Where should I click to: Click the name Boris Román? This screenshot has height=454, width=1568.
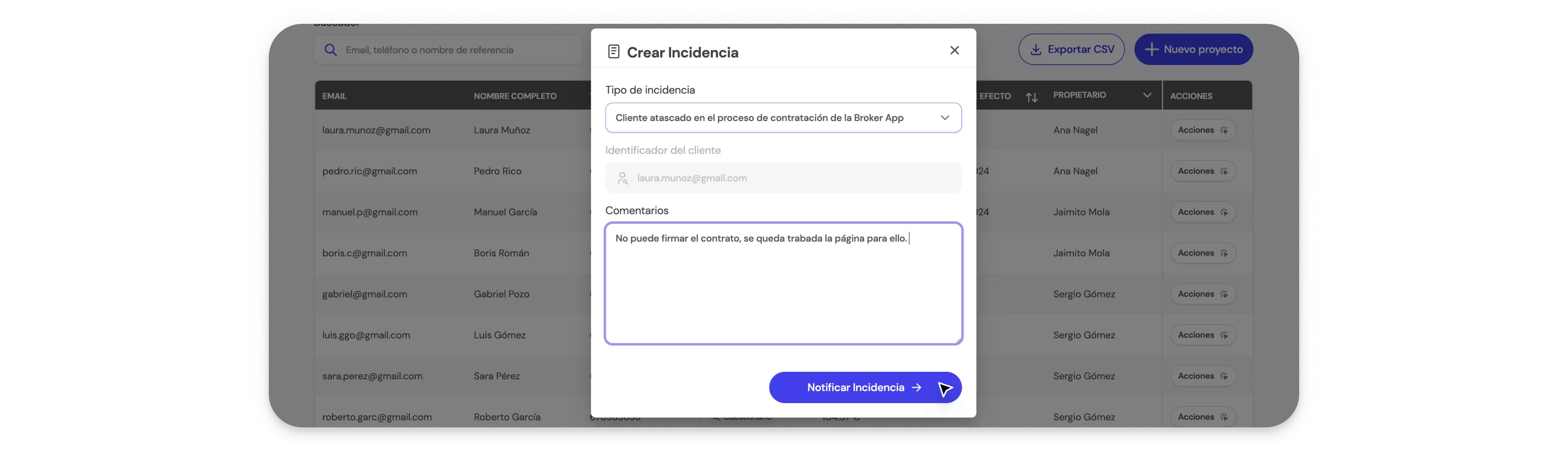[502, 253]
